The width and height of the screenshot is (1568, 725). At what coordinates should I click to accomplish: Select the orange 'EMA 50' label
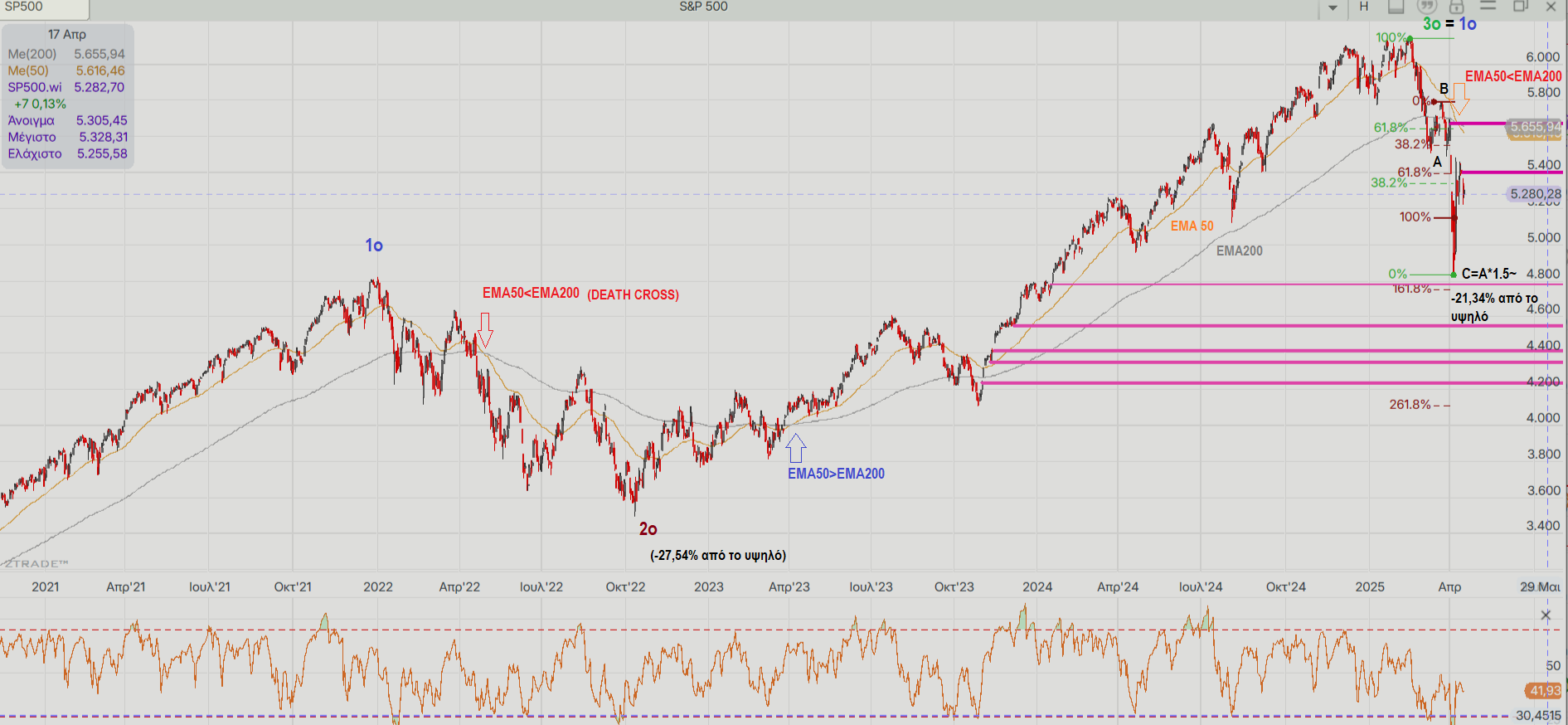tap(1192, 226)
